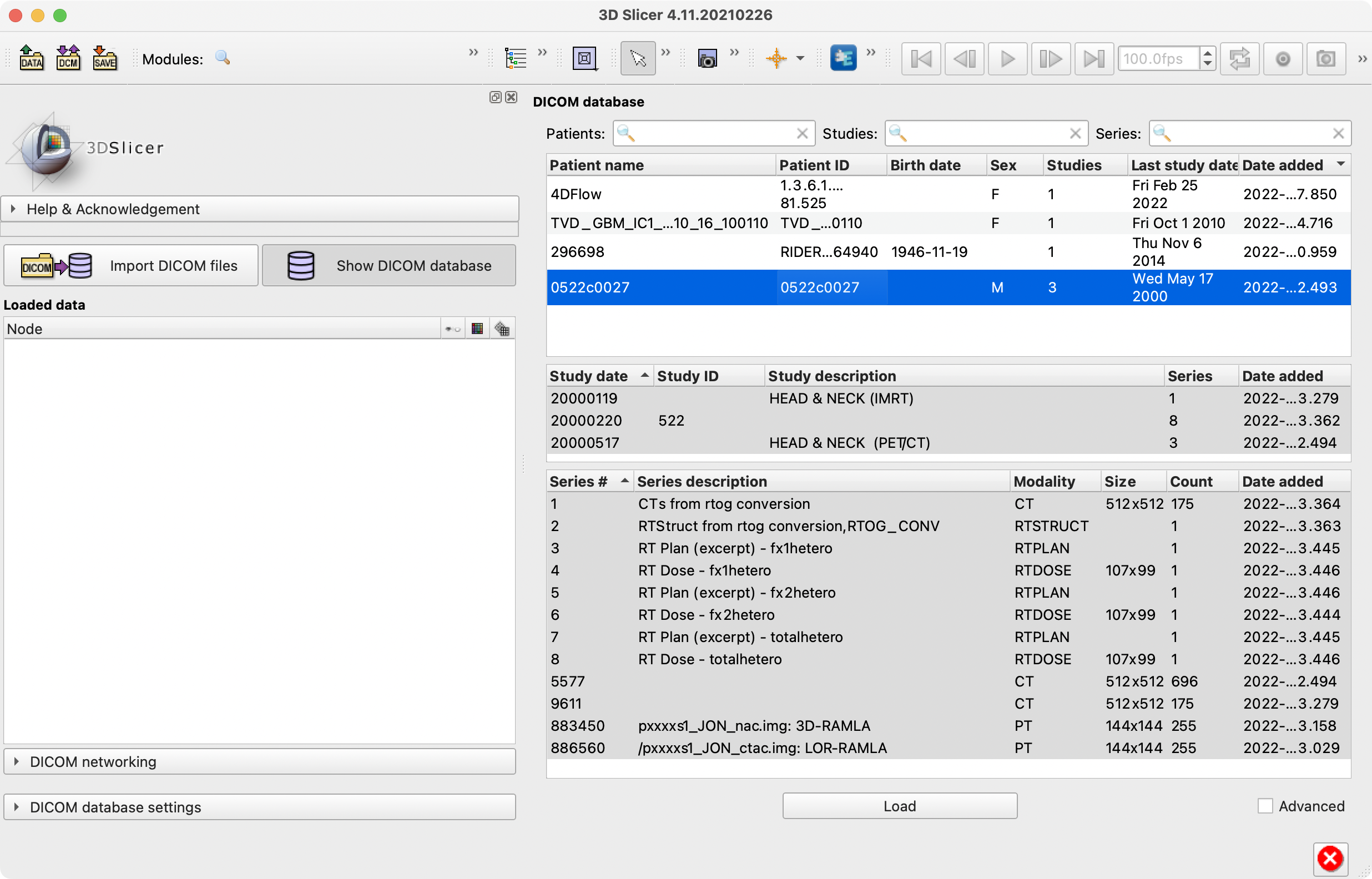The image size is (1372, 879).
Task: Increase the fps value using the stepper
Action: coord(1208,53)
